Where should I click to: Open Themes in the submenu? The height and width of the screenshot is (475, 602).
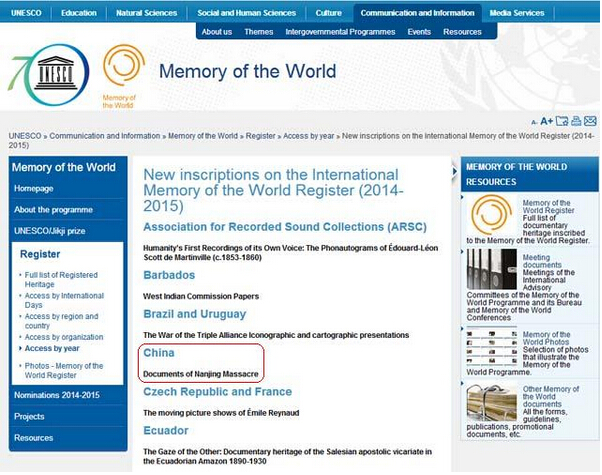click(259, 32)
